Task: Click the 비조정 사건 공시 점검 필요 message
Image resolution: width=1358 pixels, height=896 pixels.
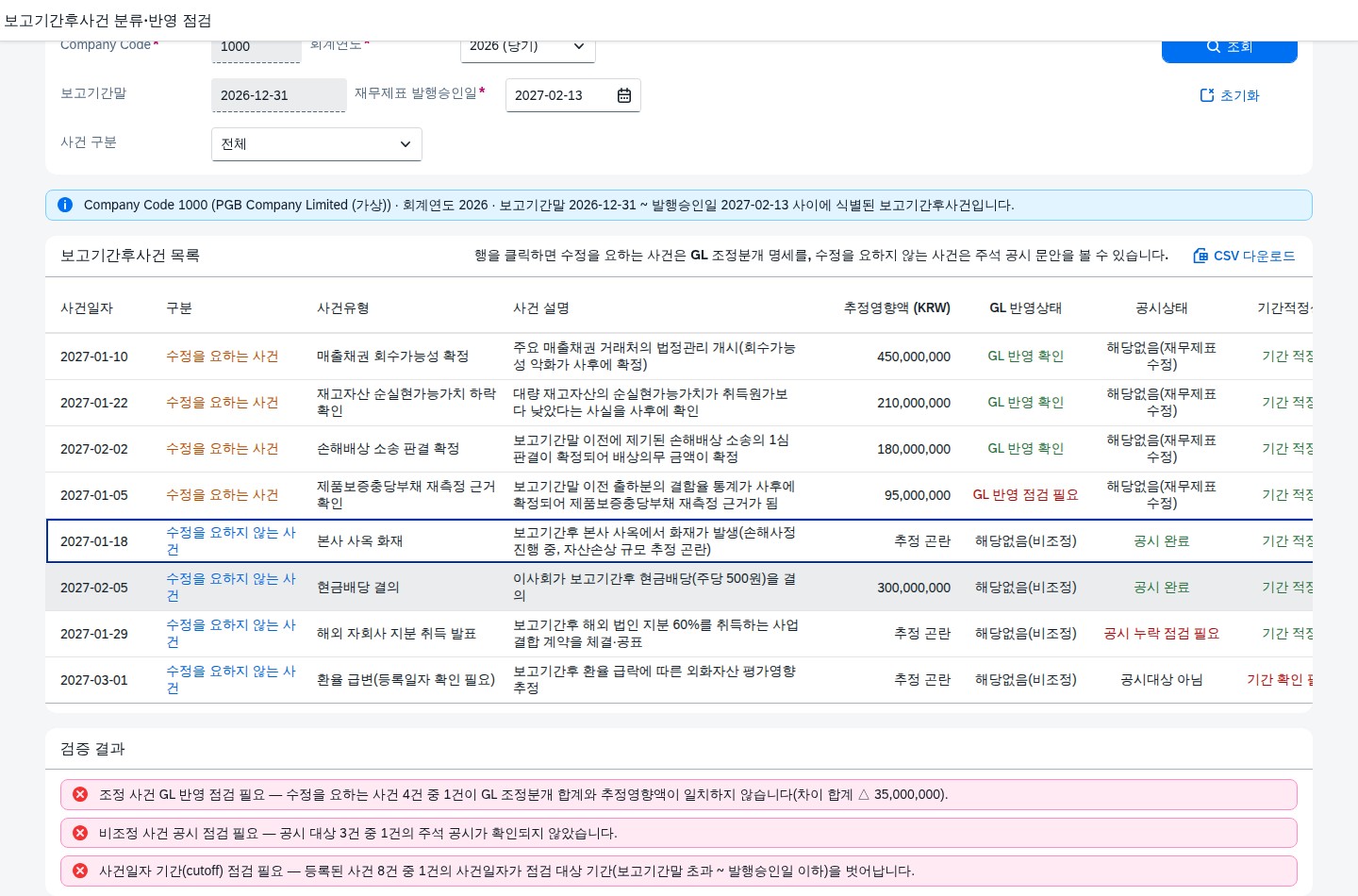Action: (x=679, y=833)
